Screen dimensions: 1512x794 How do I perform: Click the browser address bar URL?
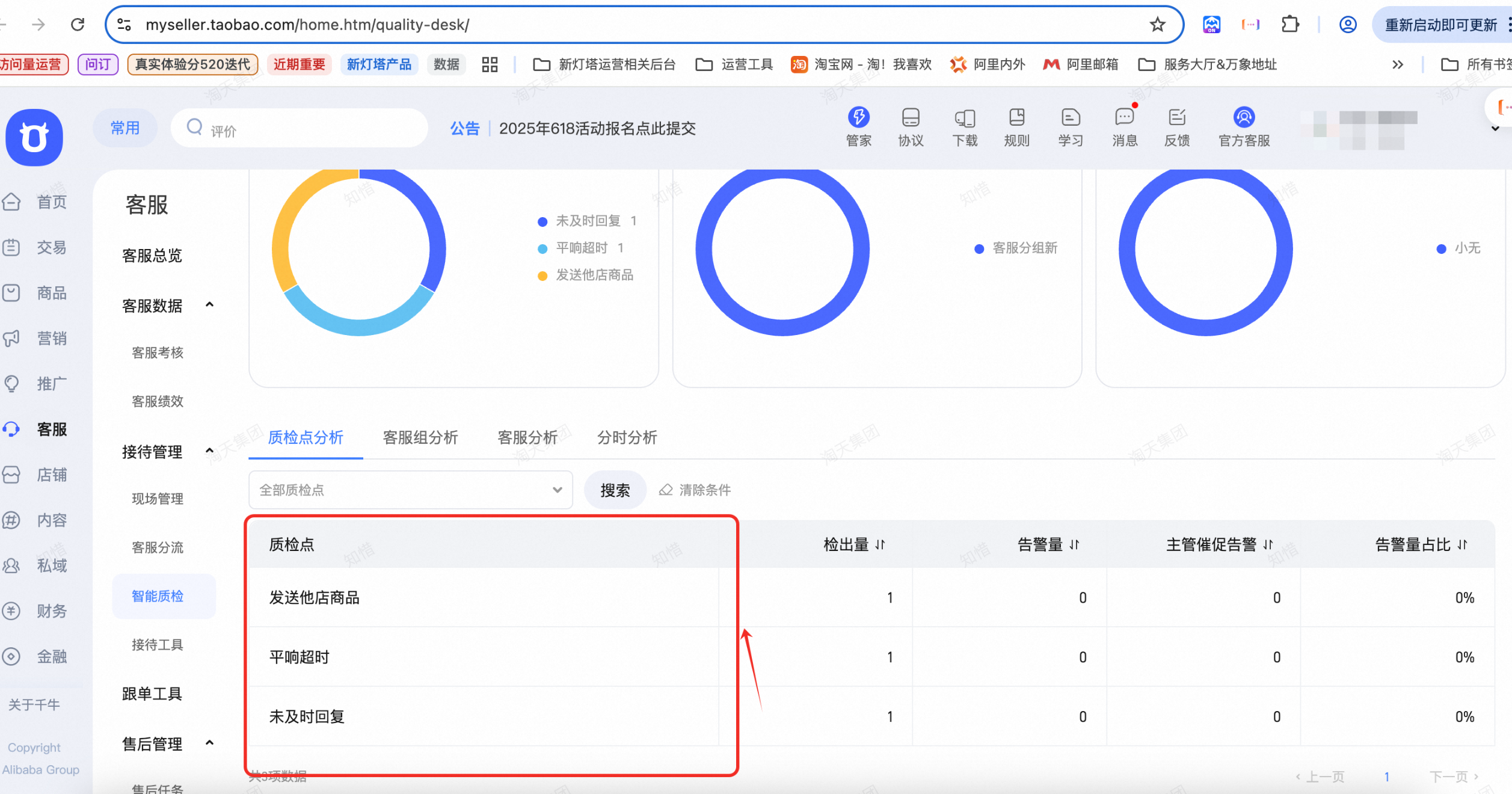pyautogui.click(x=307, y=25)
